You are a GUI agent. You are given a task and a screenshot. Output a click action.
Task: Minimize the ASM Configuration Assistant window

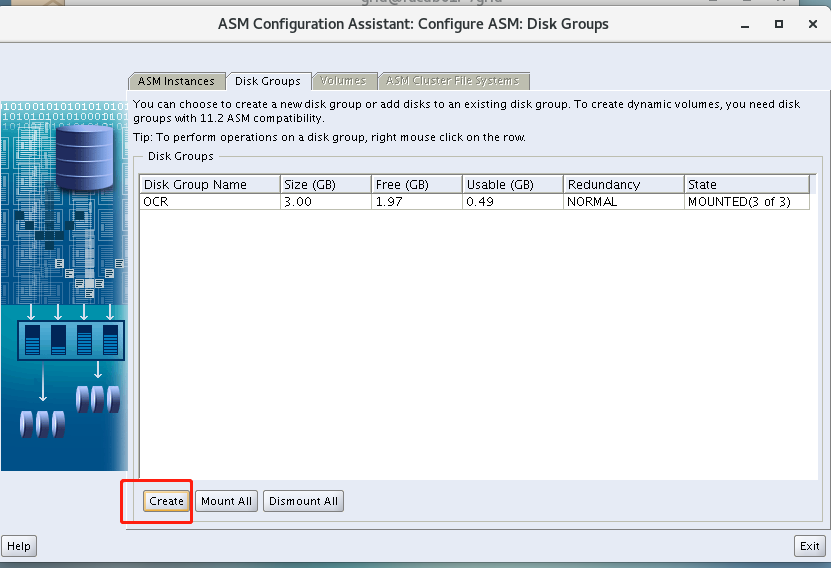745,24
